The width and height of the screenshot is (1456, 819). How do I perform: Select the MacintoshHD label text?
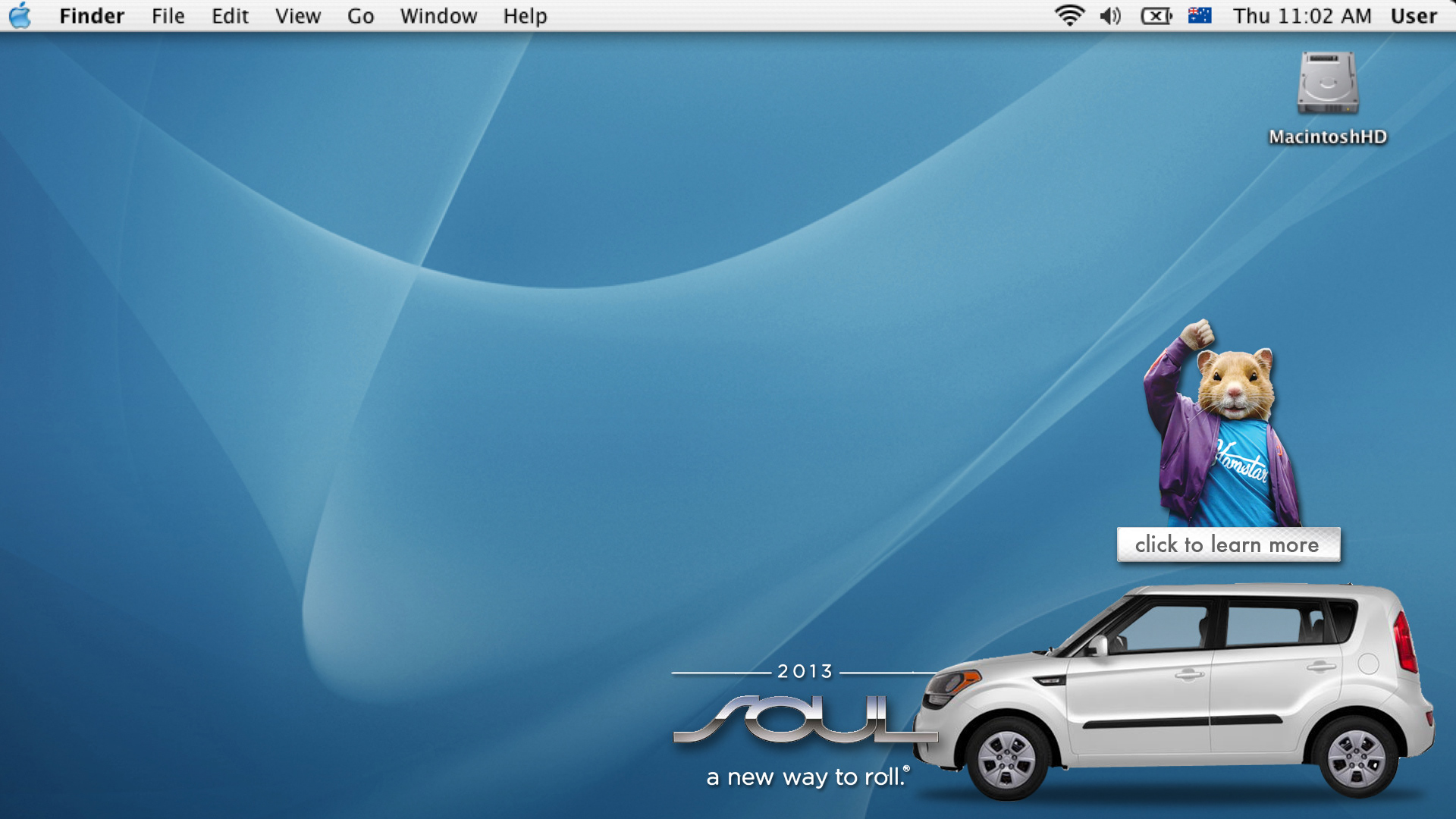tap(1328, 136)
